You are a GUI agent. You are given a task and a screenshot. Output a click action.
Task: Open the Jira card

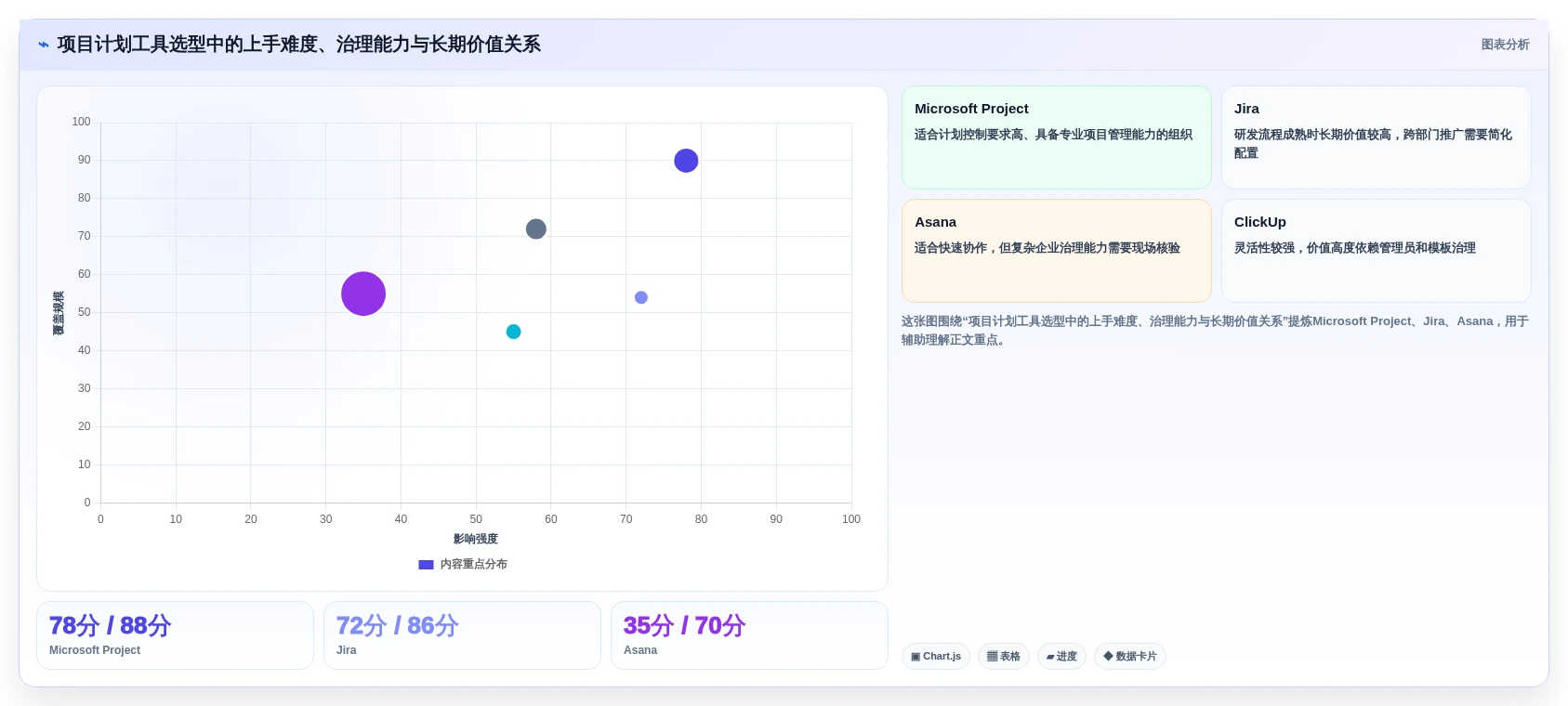[x=1376, y=137]
